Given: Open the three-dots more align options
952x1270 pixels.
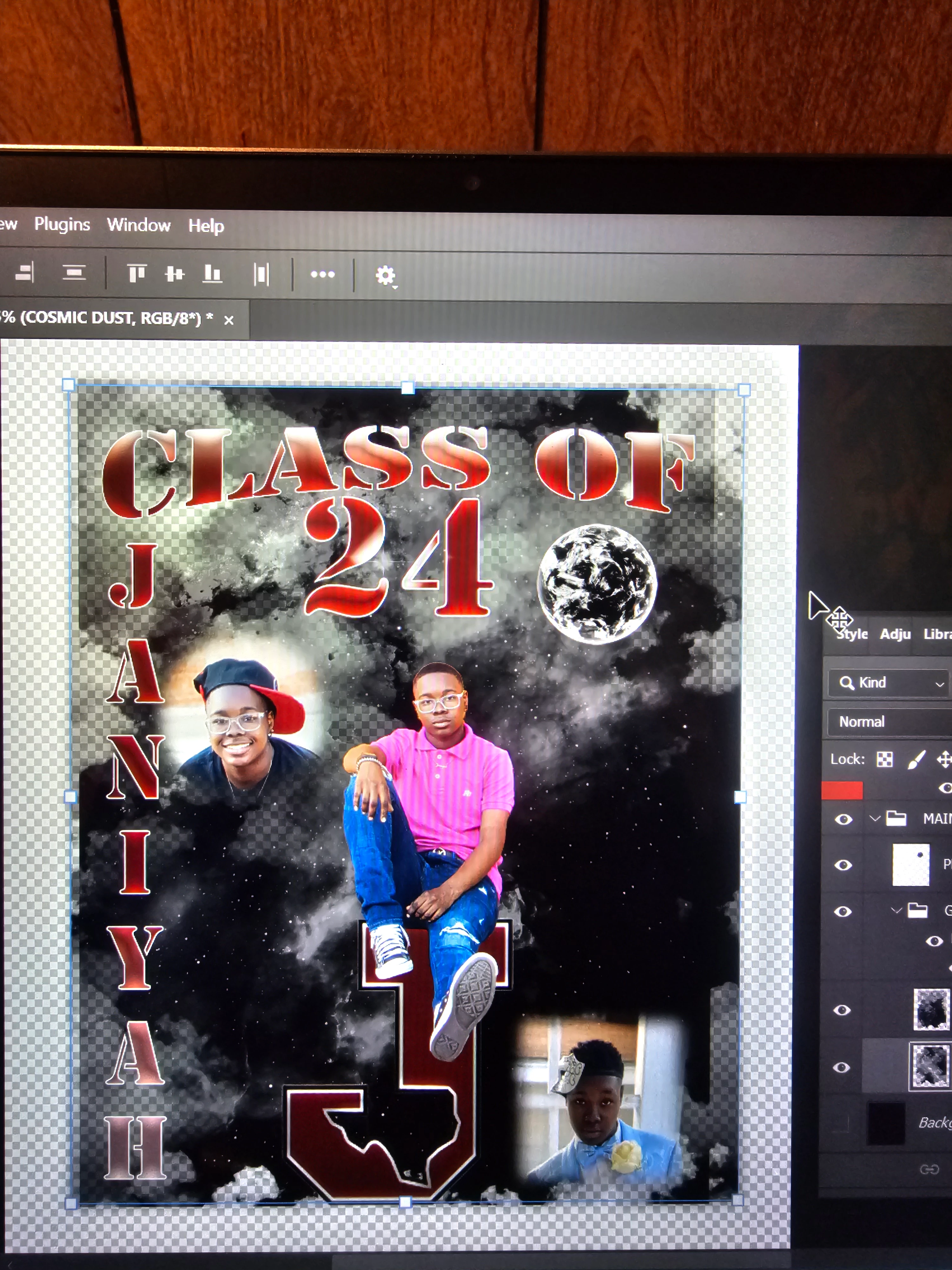Looking at the screenshot, I should pyautogui.click(x=322, y=274).
